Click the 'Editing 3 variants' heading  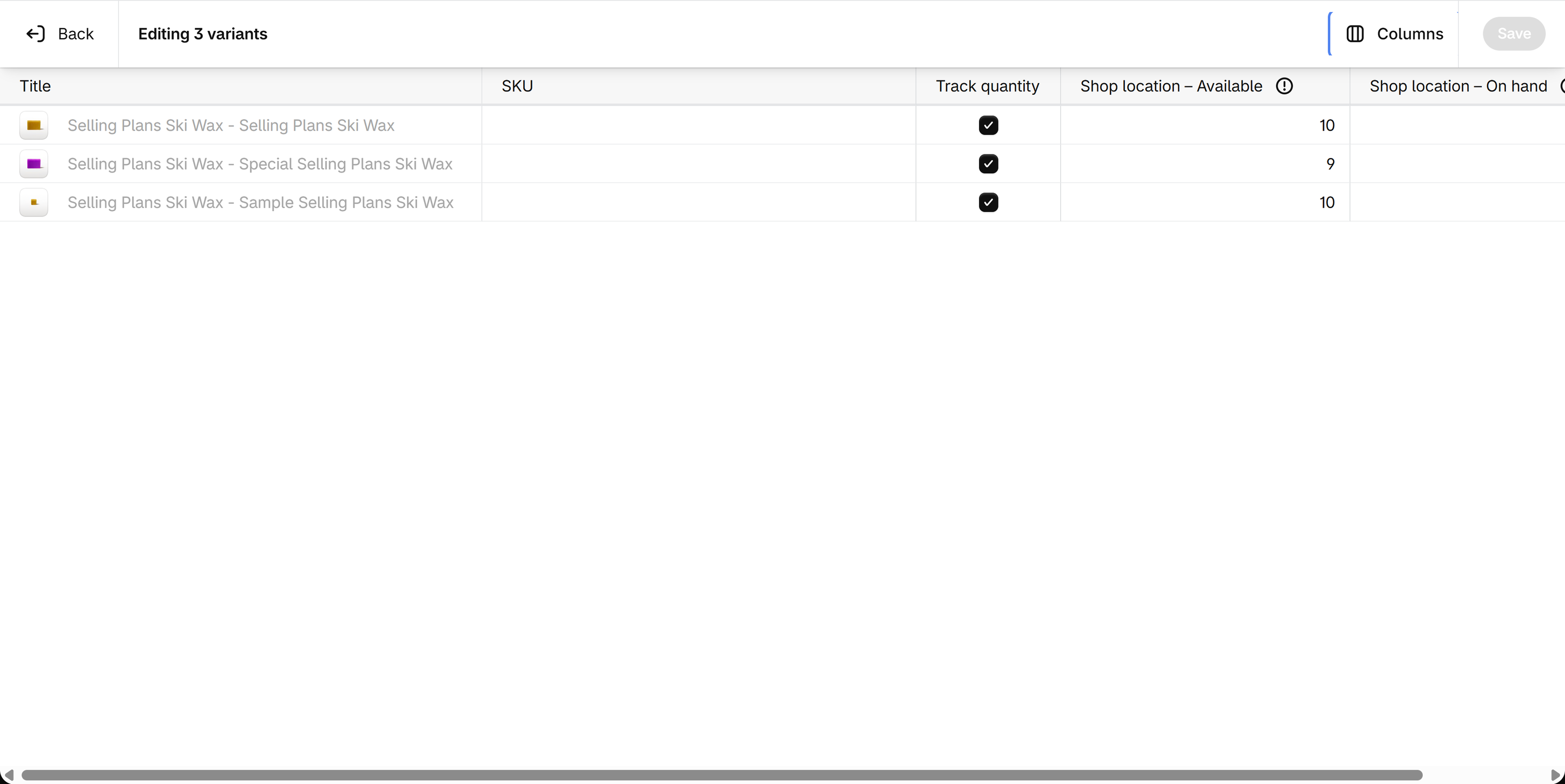point(203,34)
